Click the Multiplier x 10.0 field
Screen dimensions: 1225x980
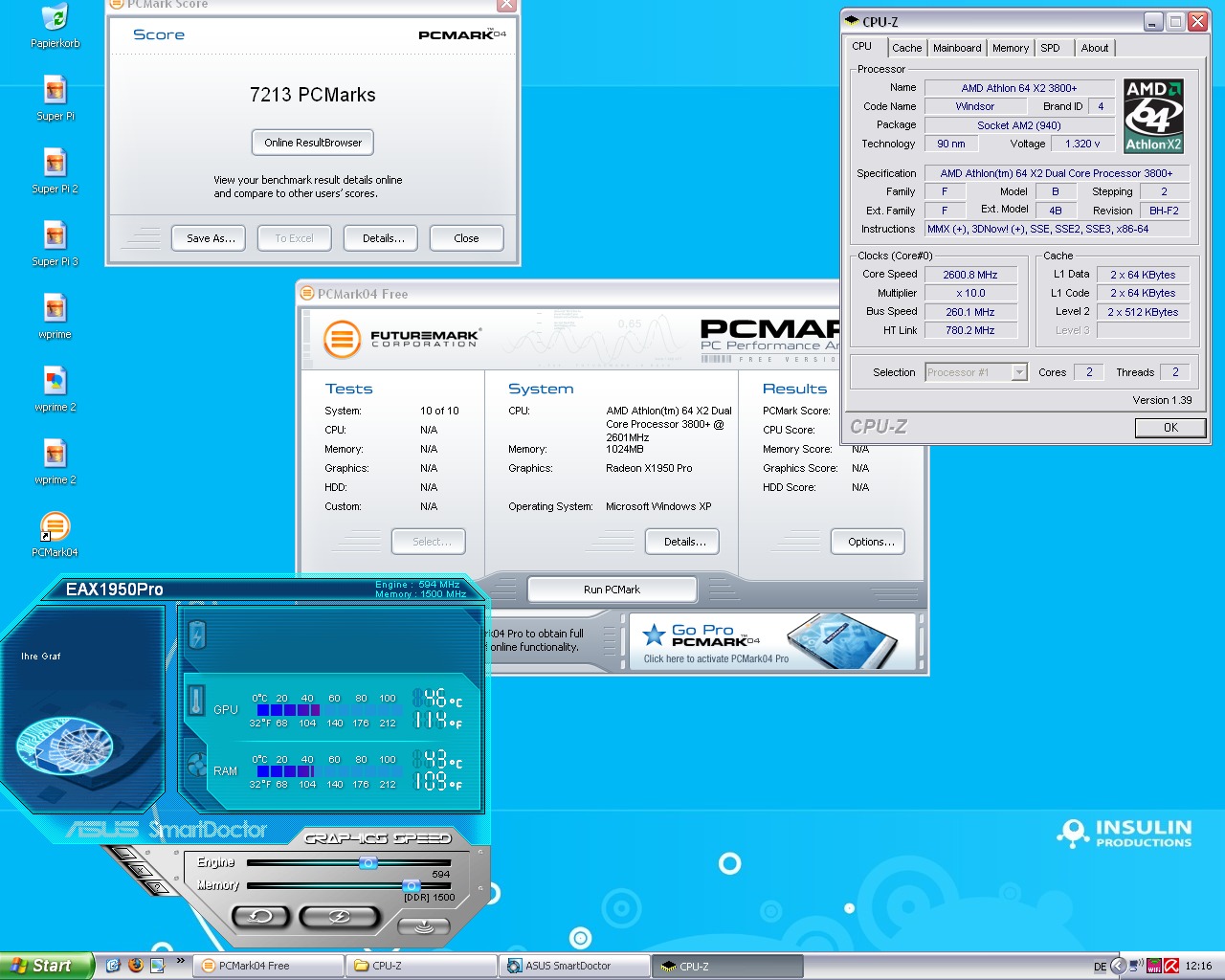(970, 293)
